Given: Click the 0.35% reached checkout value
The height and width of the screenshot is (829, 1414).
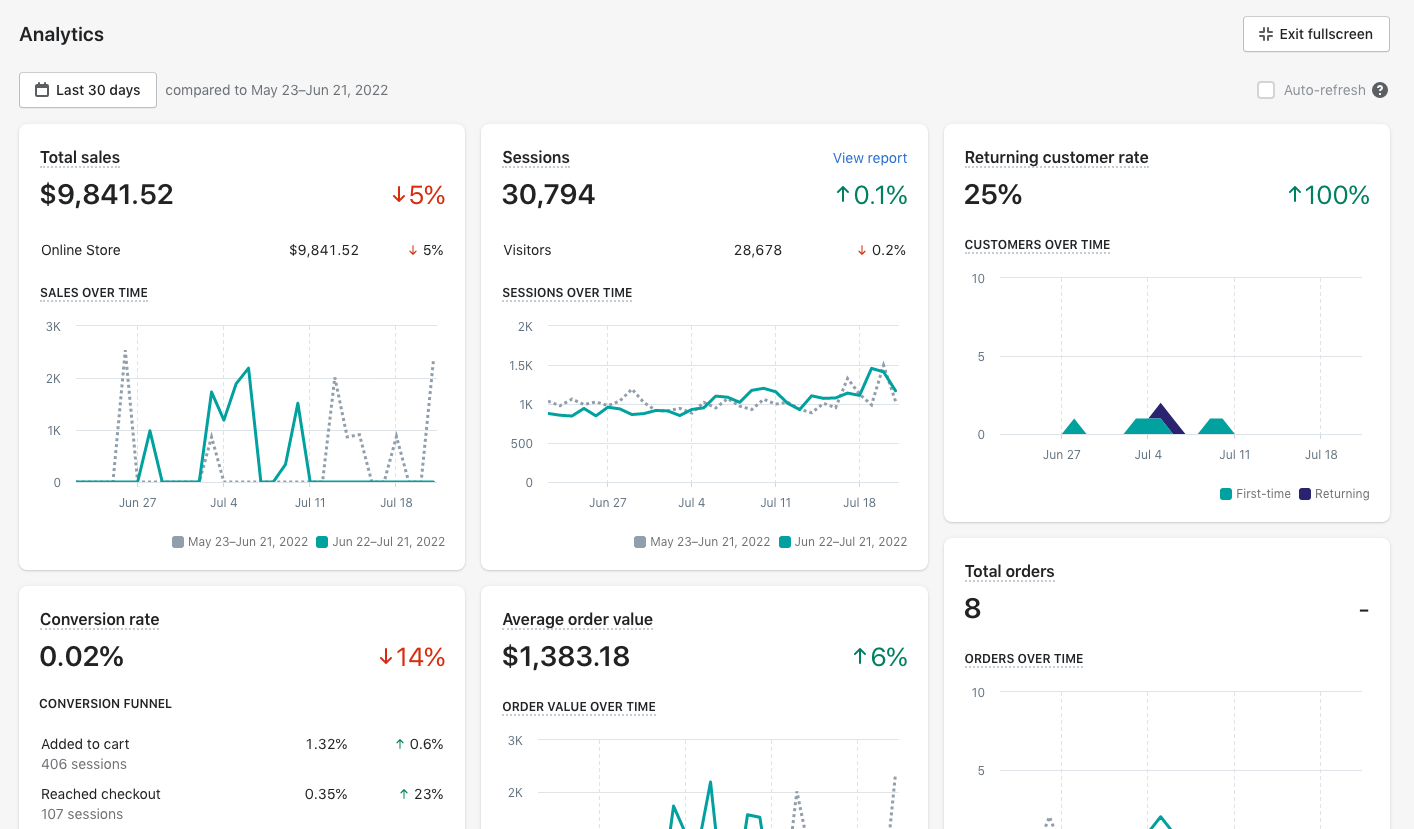Looking at the screenshot, I should (326, 794).
